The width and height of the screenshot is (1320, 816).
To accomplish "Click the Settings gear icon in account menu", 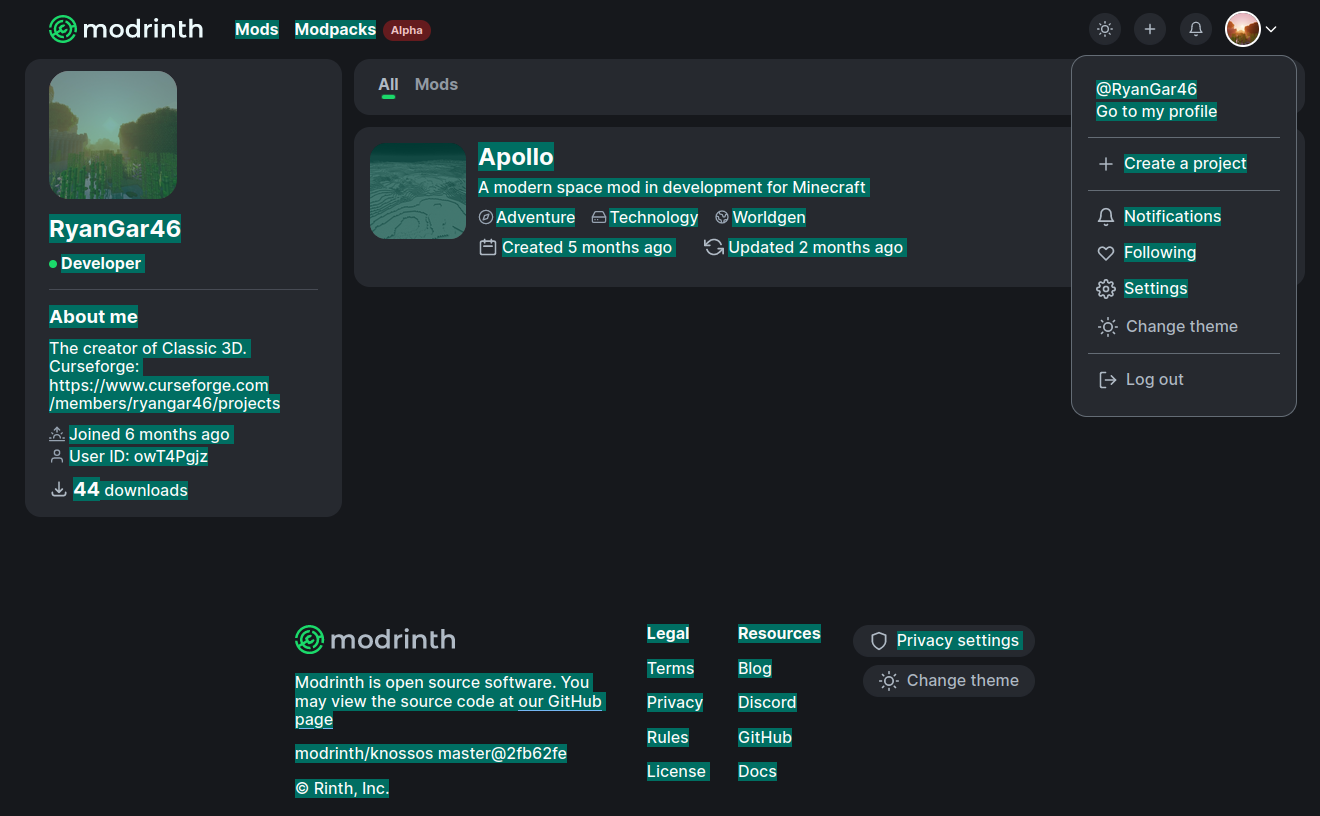I will pyautogui.click(x=1106, y=288).
